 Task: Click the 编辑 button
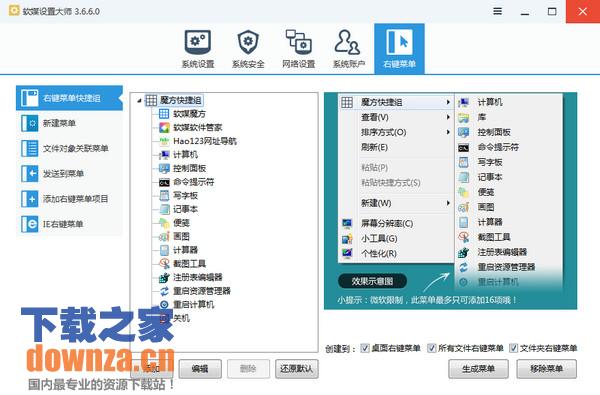(200, 369)
